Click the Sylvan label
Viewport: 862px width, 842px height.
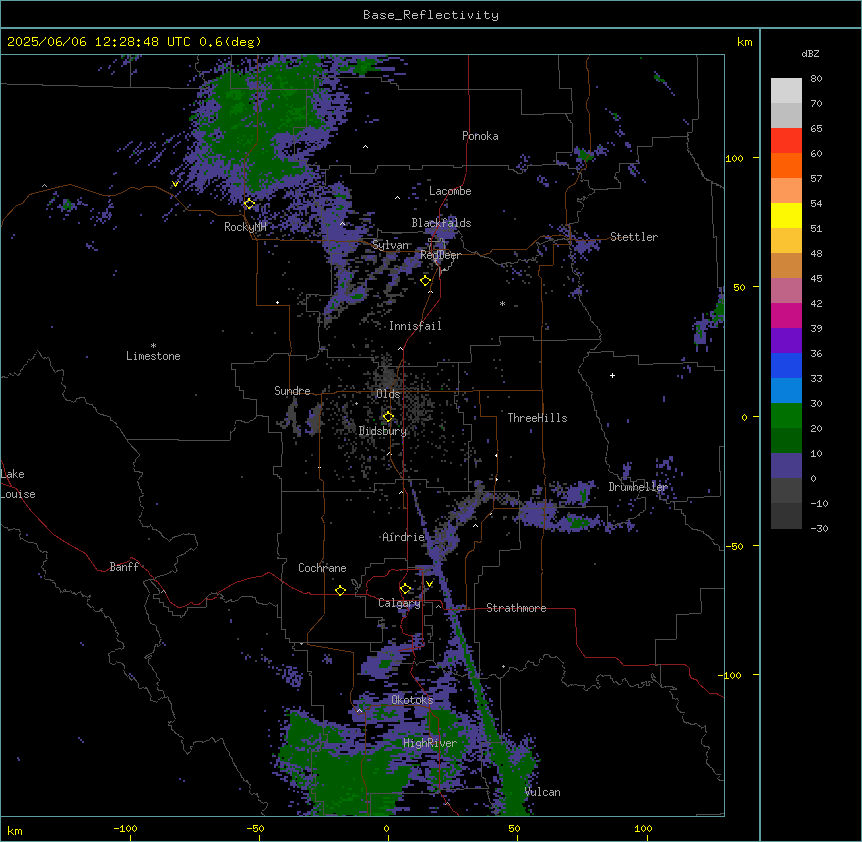click(x=390, y=245)
